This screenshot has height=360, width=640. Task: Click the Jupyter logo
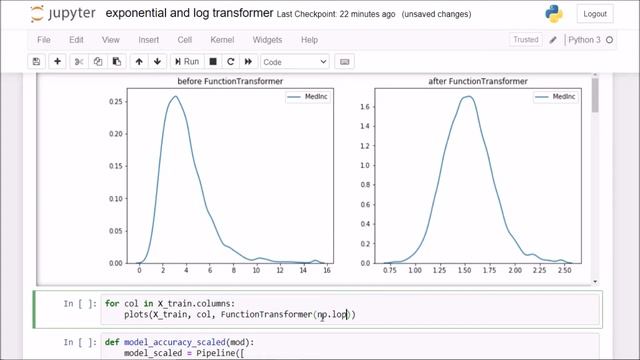pyautogui.click(x=63, y=14)
